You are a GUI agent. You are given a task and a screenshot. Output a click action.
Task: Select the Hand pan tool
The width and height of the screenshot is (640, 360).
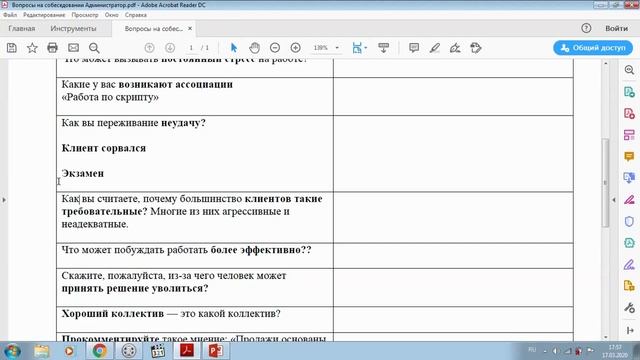click(x=254, y=48)
